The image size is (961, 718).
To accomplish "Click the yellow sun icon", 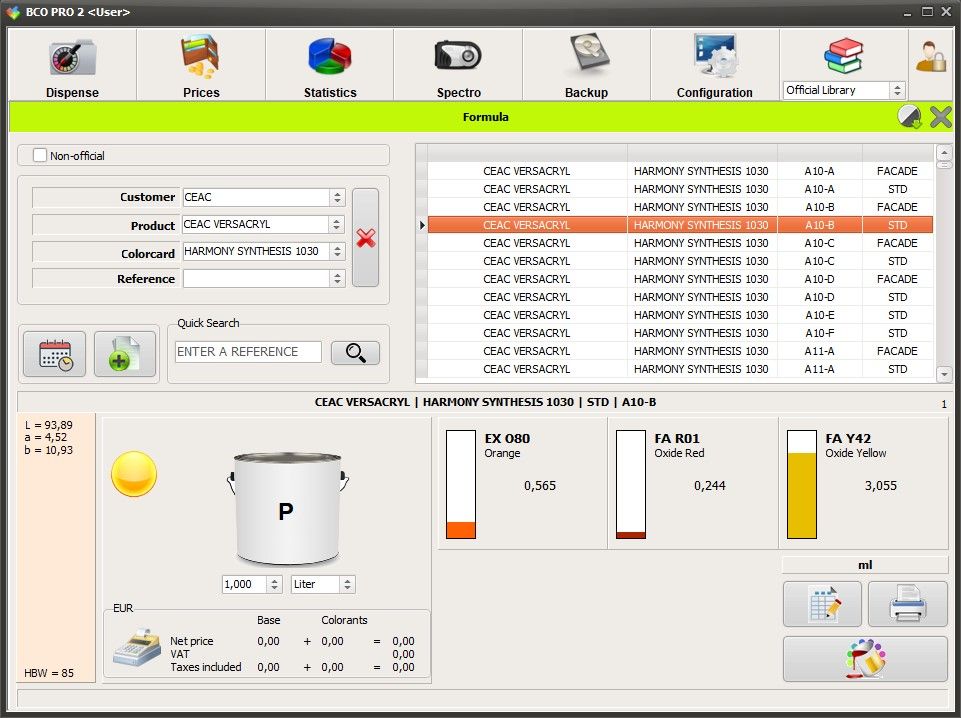I will (x=134, y=474).
